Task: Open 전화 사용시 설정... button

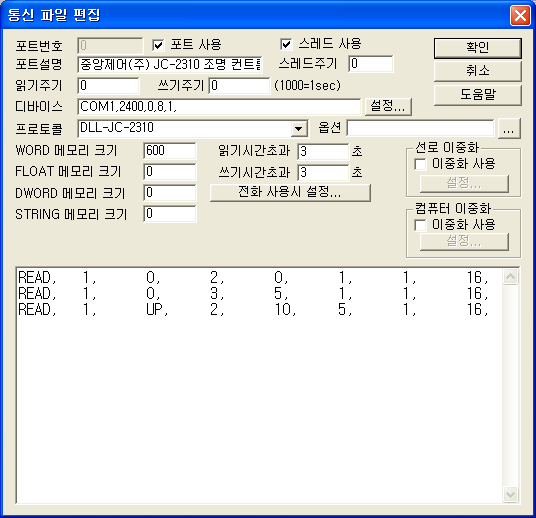Action: click(x=290, y=192)
